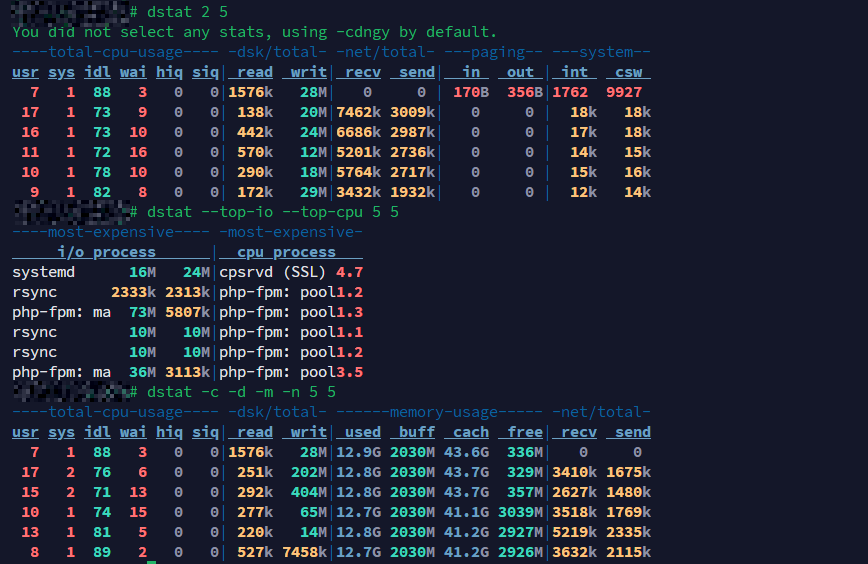
Task: Click the recv value '6686k'
Action: 358,132
